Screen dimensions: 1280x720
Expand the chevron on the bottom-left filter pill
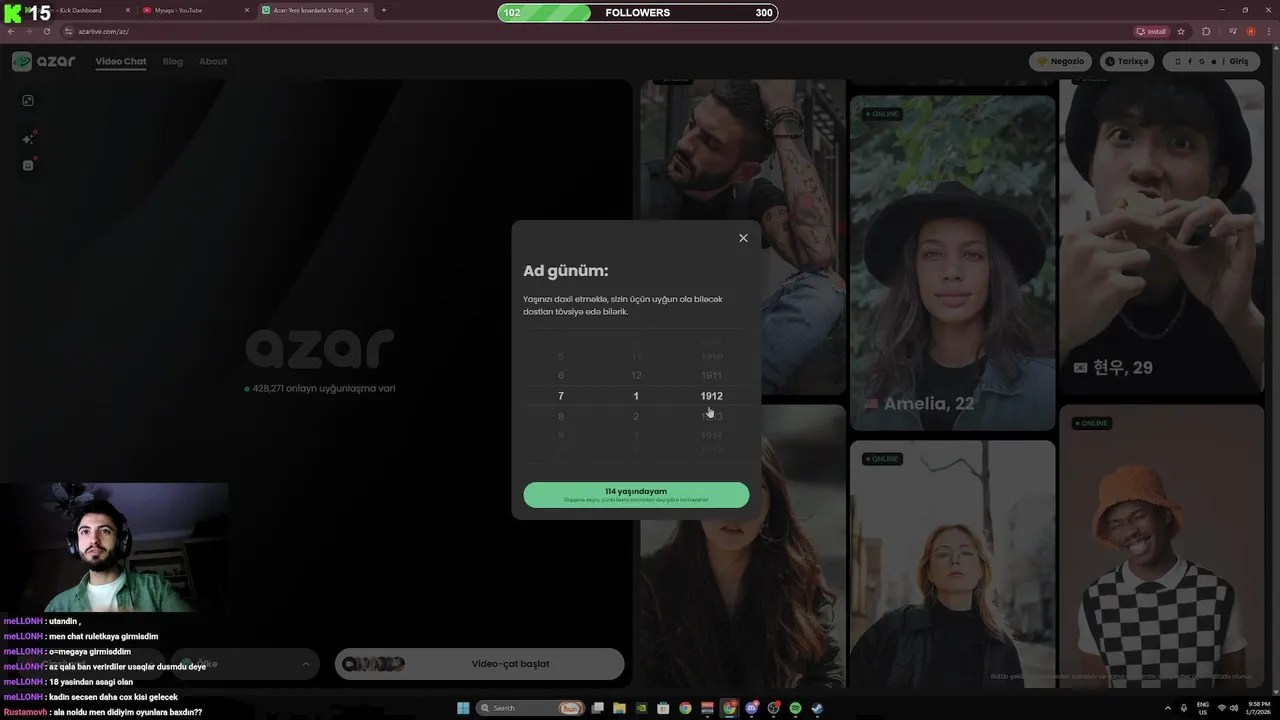coord(305,664)
